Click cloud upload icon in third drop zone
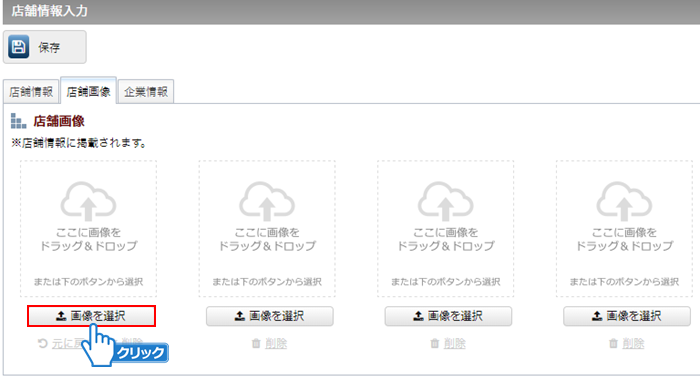The width and height of the screenshot is (700, 381). [446, 201]
